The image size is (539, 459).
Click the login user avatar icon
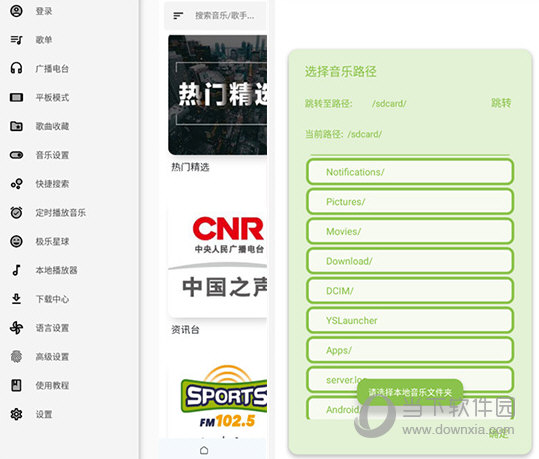click(x=16, y=11)
